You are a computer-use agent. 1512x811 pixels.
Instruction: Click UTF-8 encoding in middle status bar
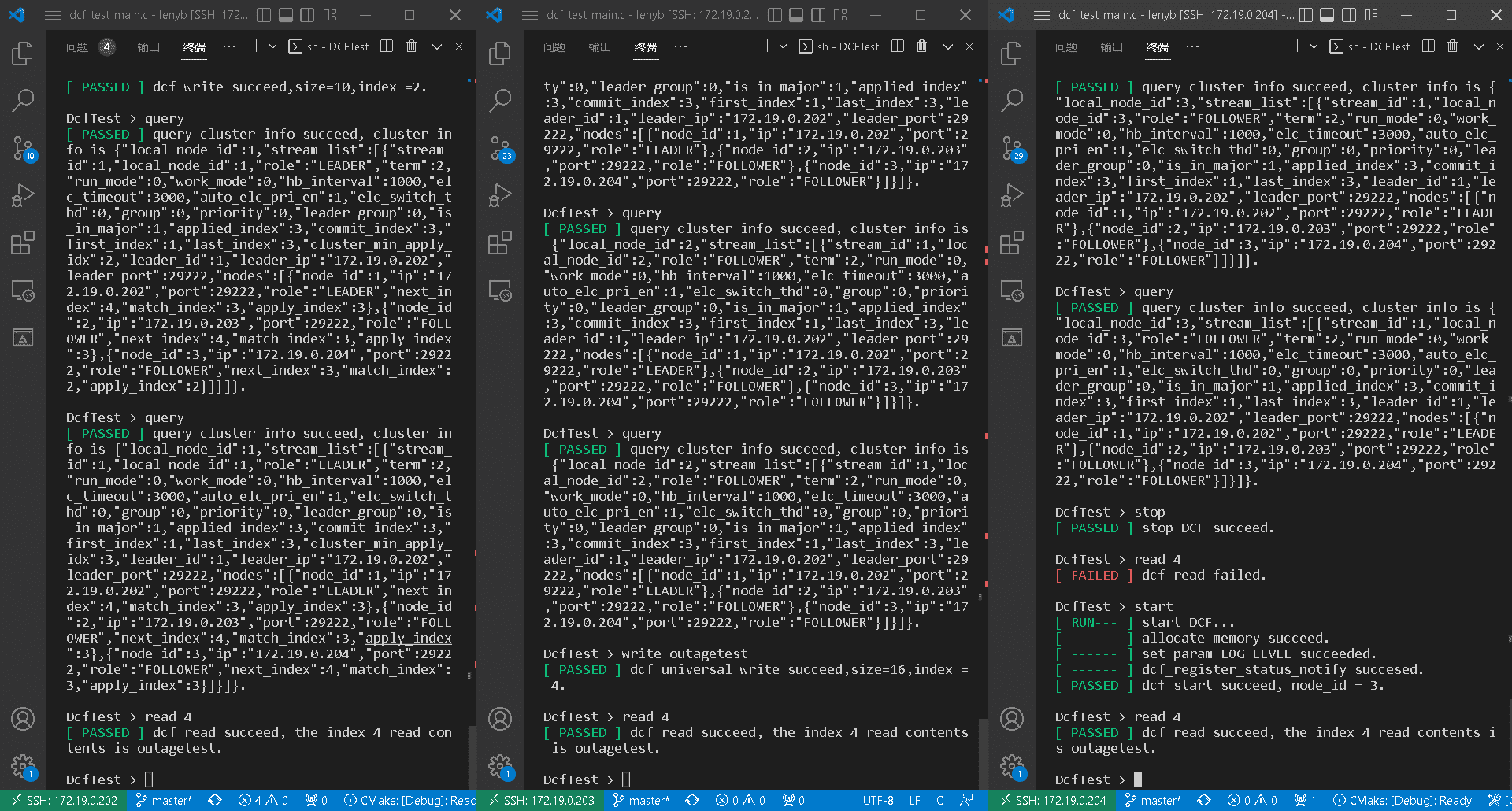(x=878, y=801)
